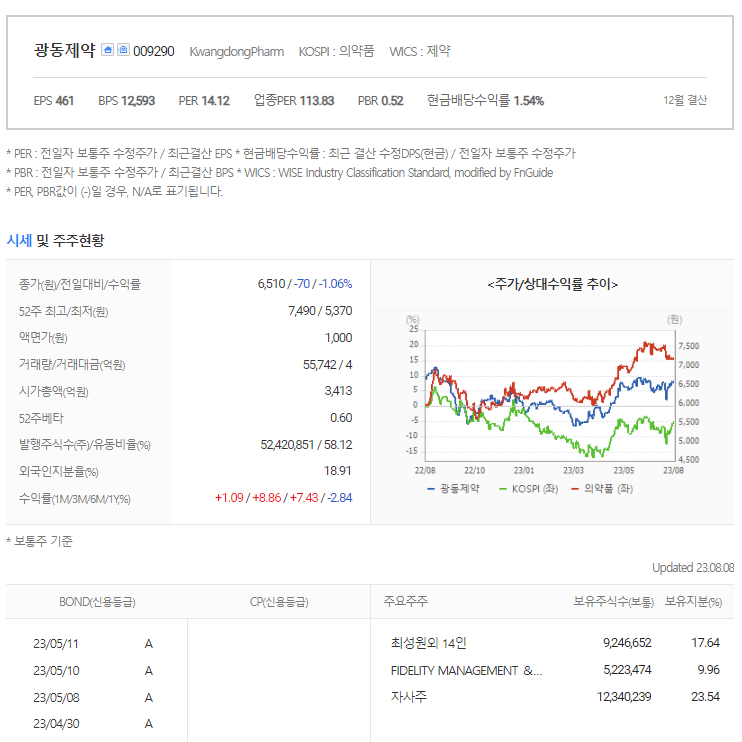742x742 pixels.
Task: Click the 현금배당수익률 1.54% value
Action: (x=485, y=100)
